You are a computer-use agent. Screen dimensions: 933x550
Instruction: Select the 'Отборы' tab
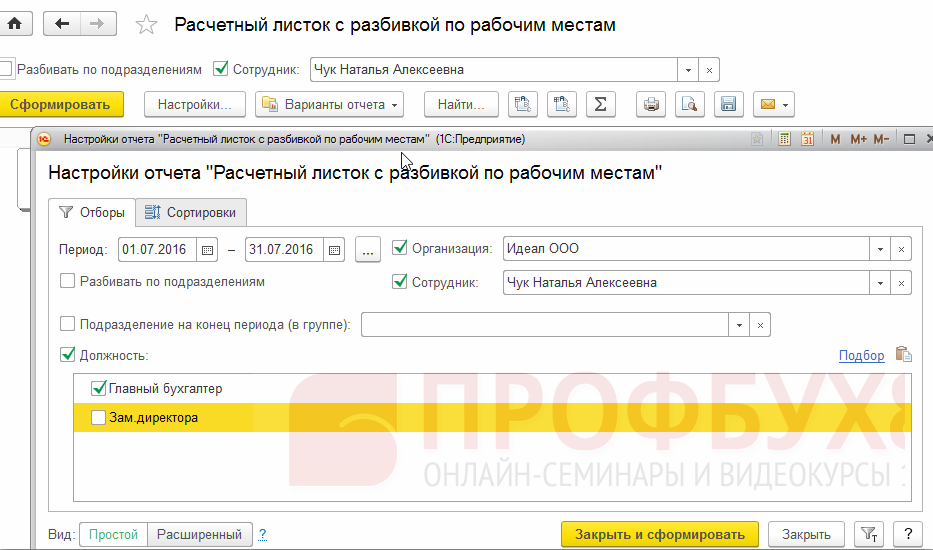92,212
